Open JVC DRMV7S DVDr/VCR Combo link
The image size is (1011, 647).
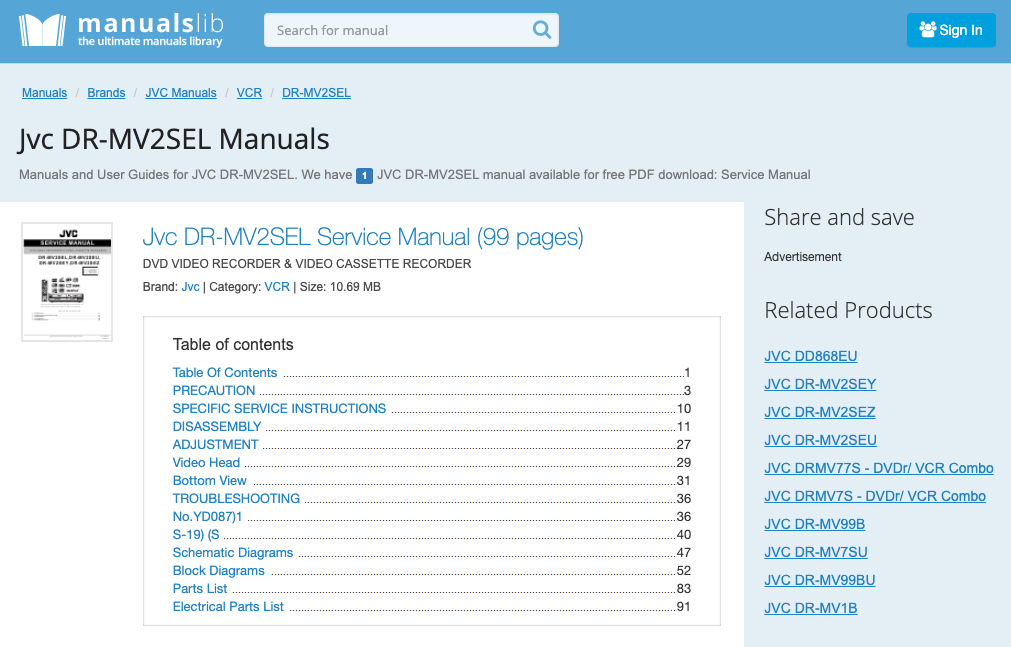(875, 497)
